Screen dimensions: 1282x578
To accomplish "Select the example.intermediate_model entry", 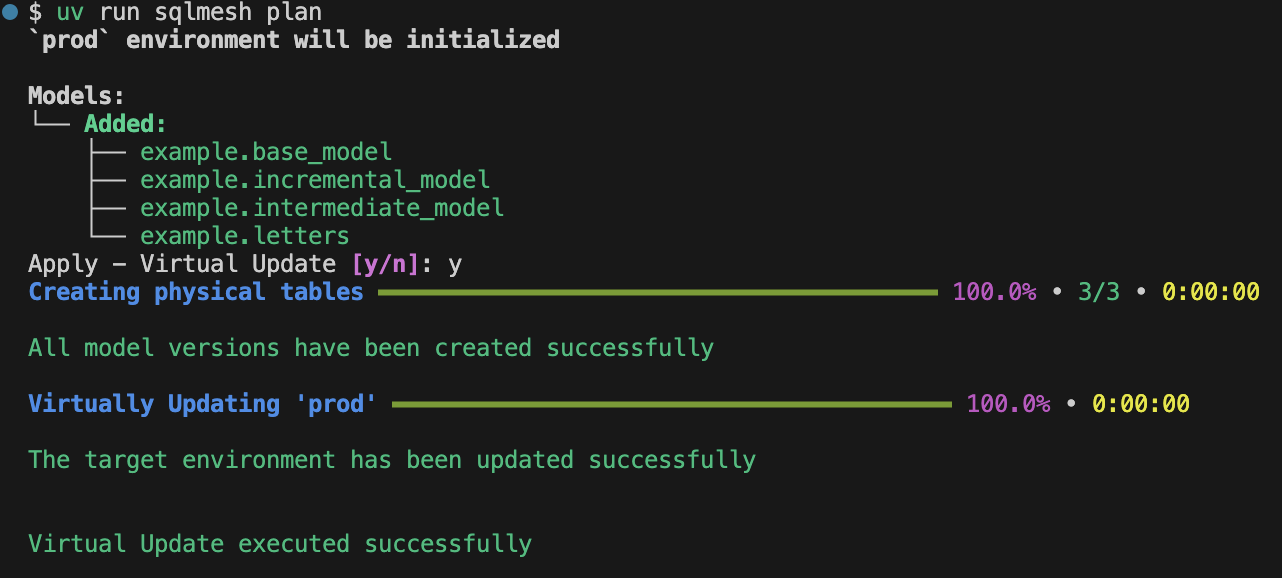I will [322, 208].
